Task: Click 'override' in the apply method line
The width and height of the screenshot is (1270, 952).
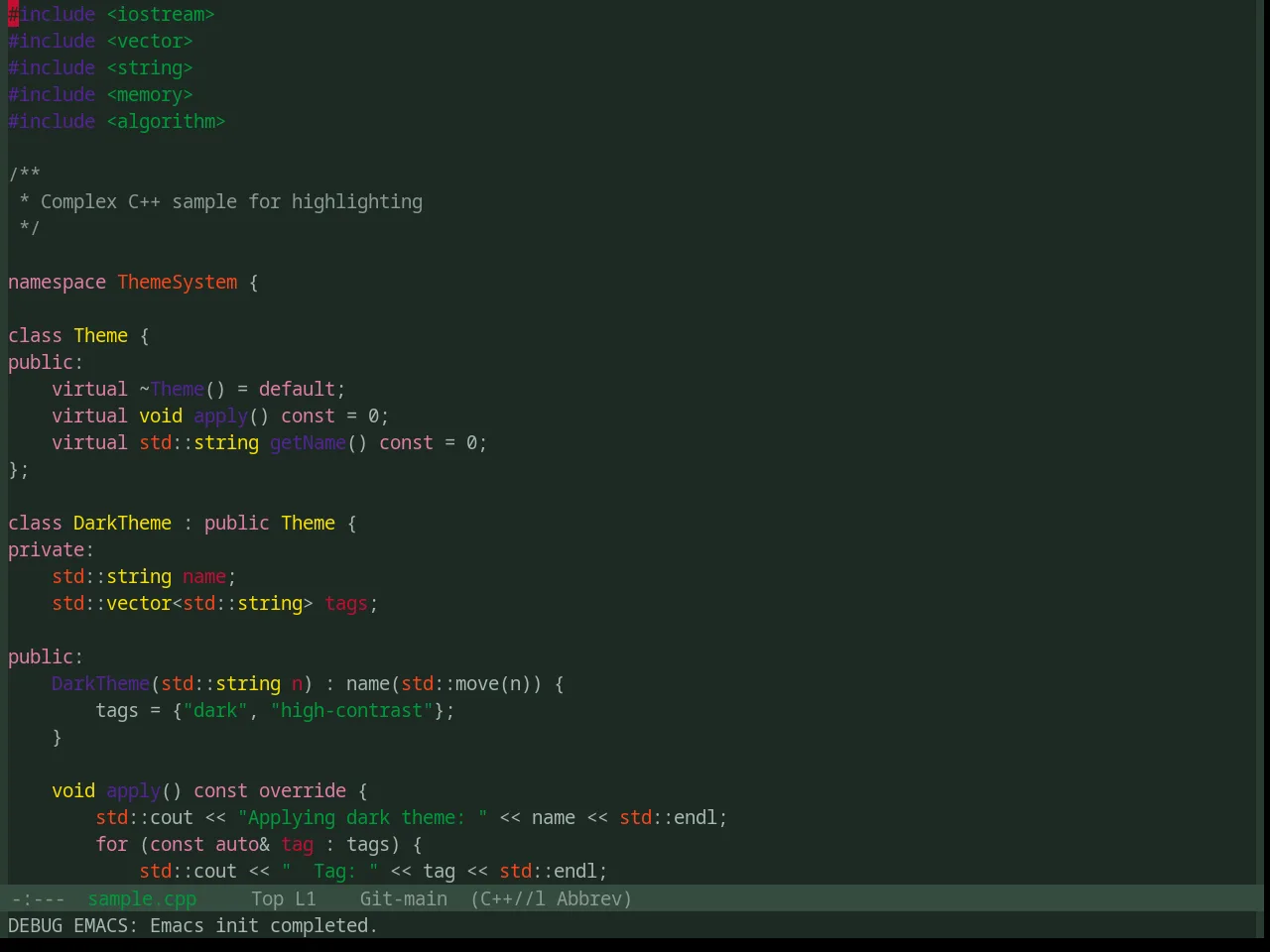Action: coord(303,791)
